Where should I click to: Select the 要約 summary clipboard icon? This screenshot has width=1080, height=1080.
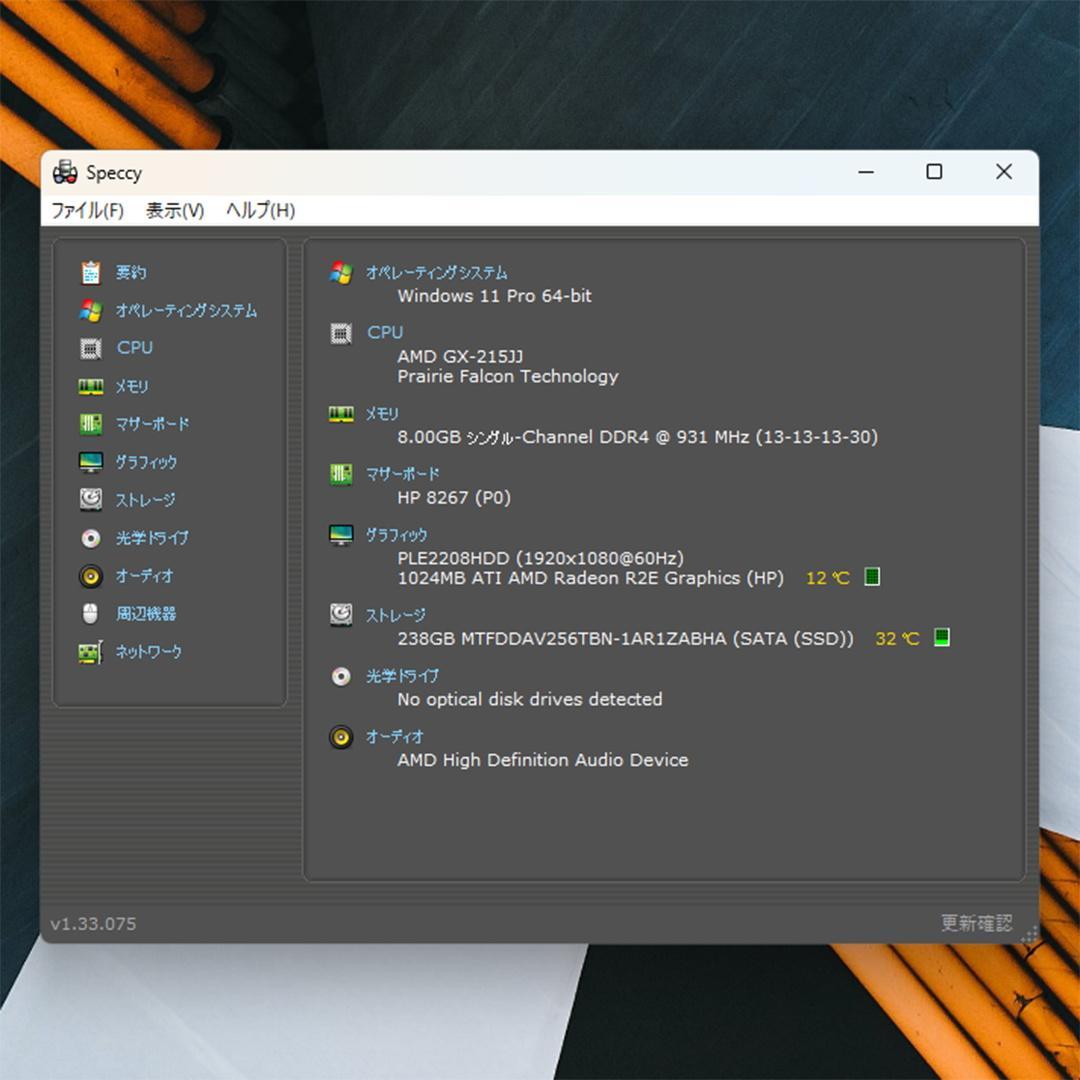click(91, 272)
